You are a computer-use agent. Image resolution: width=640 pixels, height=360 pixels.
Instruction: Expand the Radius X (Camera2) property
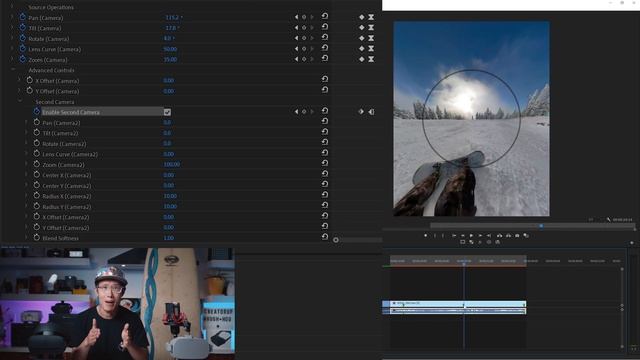(x=27, y=196)
